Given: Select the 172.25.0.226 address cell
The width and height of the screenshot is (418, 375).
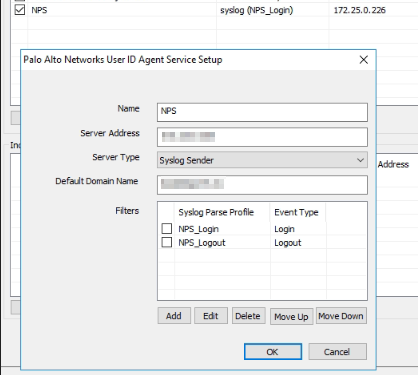Looking at the screenshot, I should (360, 10).
